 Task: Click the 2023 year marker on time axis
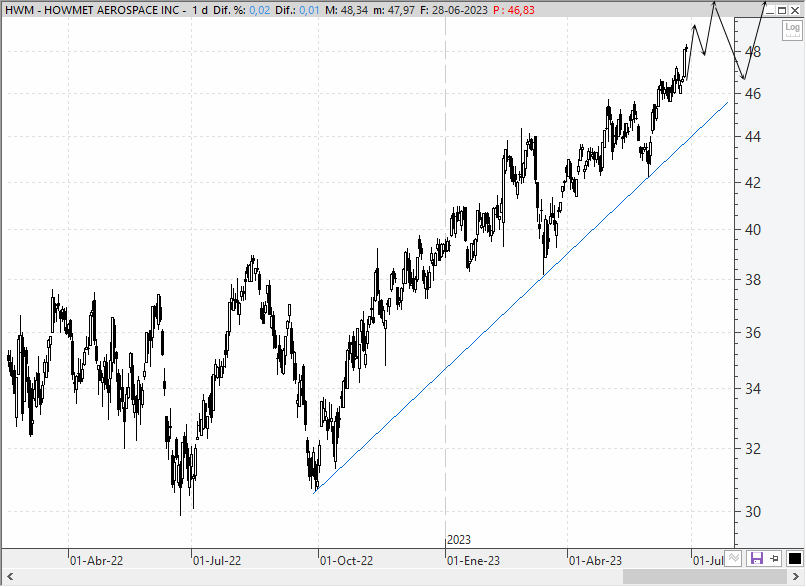pos(459,540)
